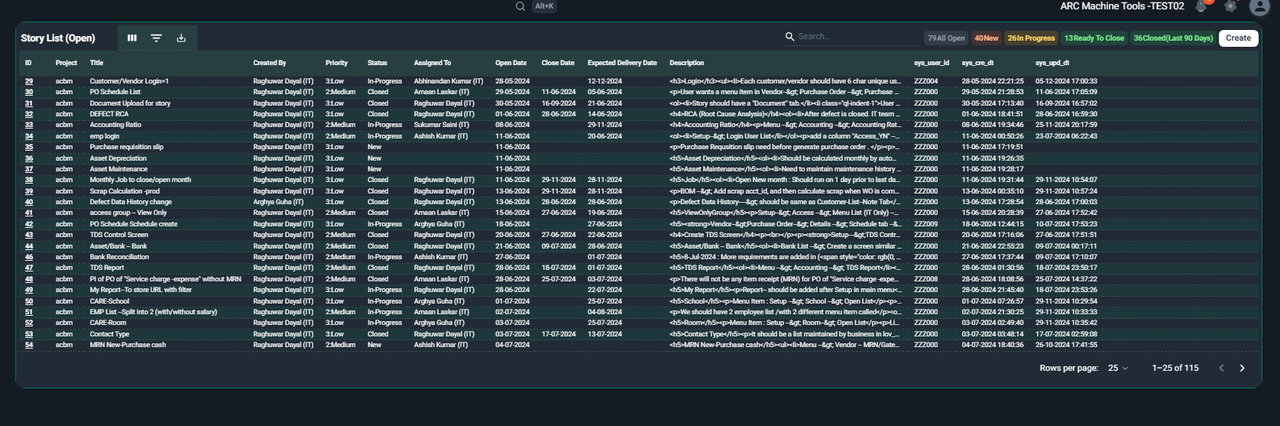Viewport: 1280px width, 426px height.
Task: Click assignee 'Abhinandan Kumar (IT)'
Action: coord(449,81)
